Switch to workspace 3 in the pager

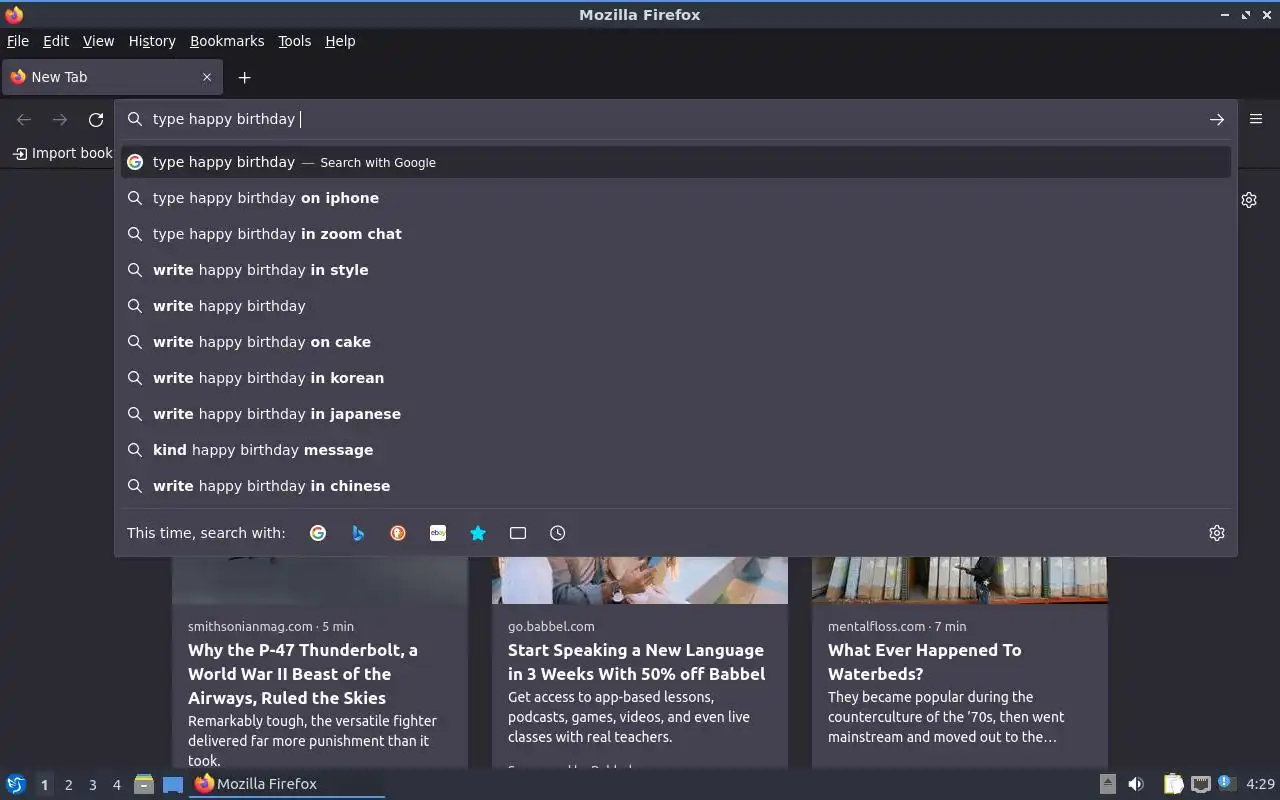point(92,785)
